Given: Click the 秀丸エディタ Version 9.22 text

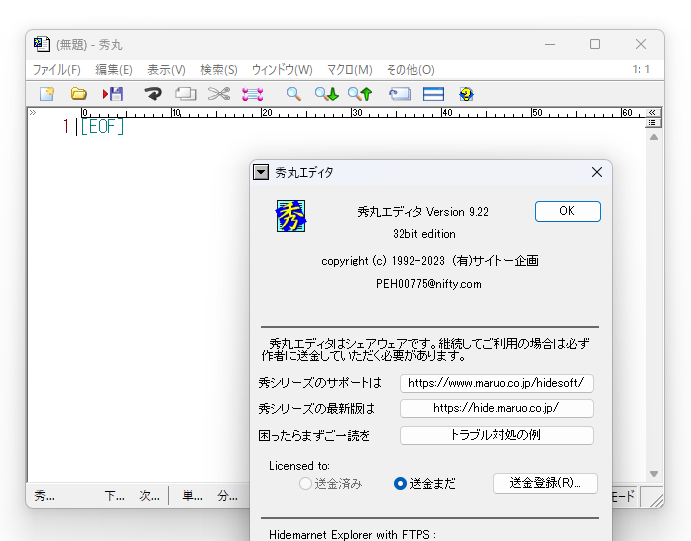Looking at the screenshot, I should tap(423, 212).
